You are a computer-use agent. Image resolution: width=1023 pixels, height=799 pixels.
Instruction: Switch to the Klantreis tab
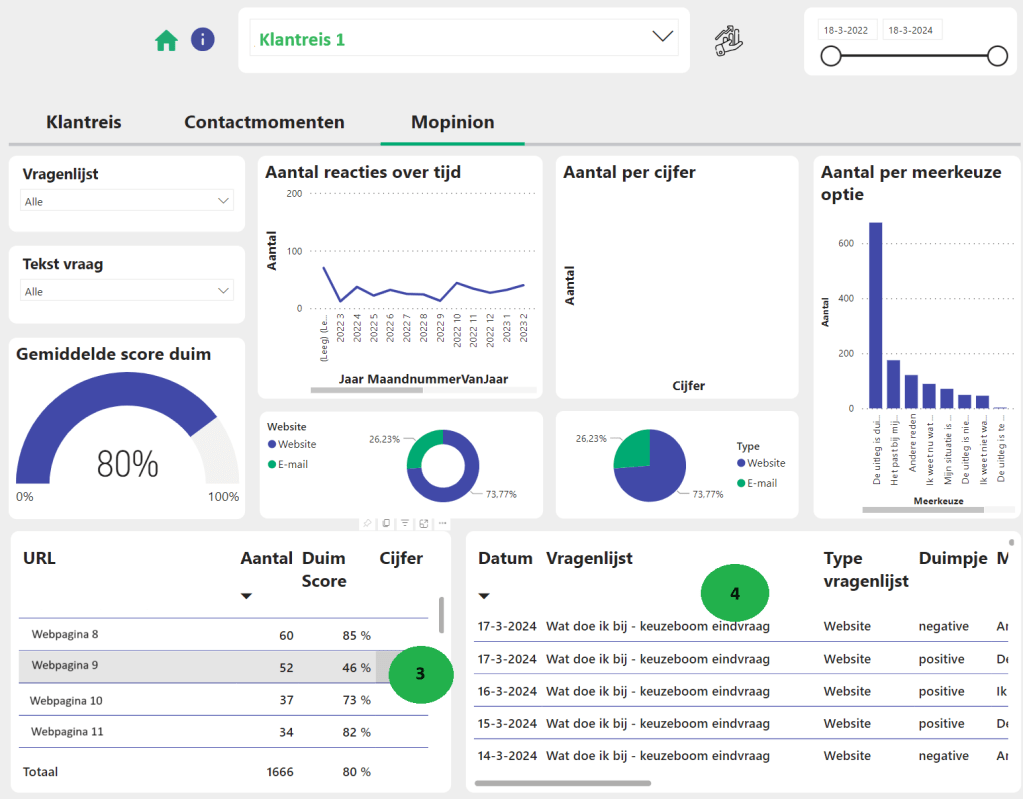point(84,122)
